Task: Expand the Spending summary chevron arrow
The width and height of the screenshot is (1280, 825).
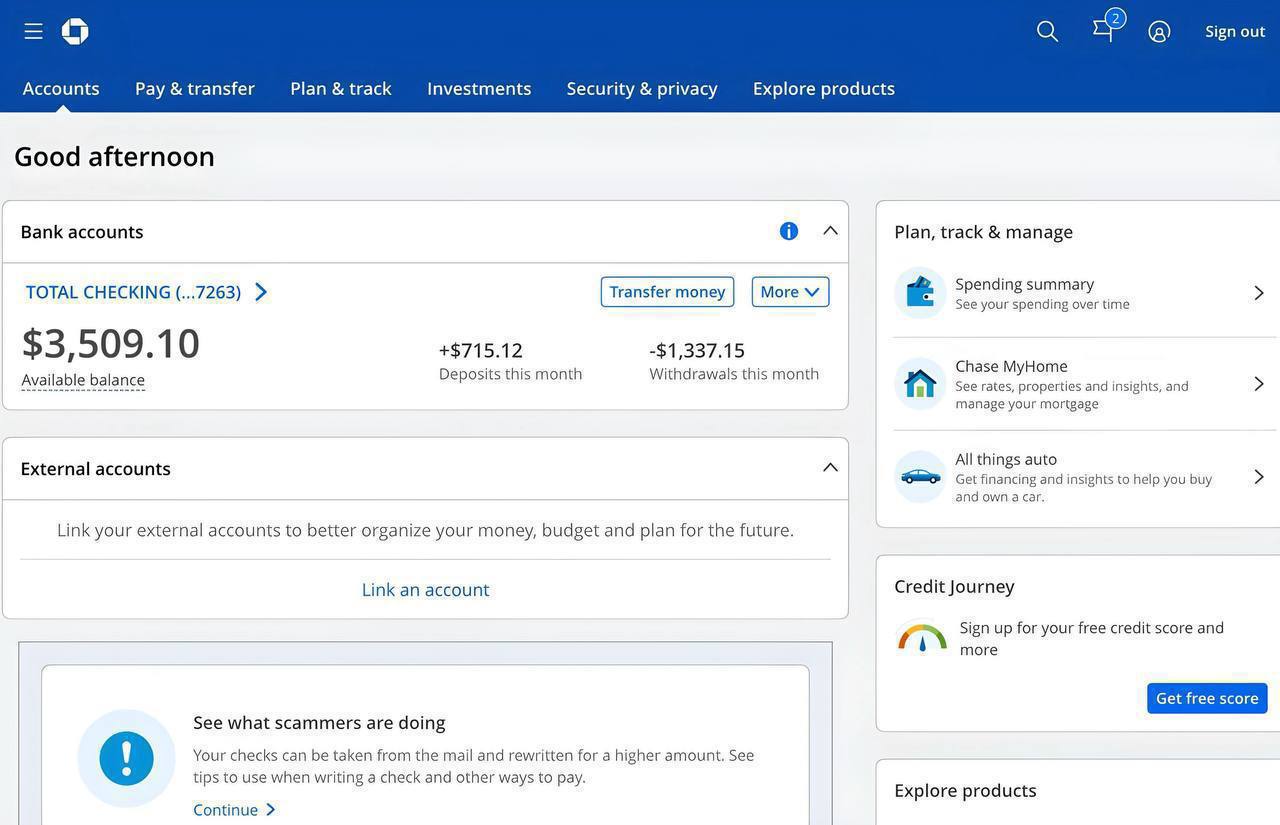Action: pos(1259,293)
